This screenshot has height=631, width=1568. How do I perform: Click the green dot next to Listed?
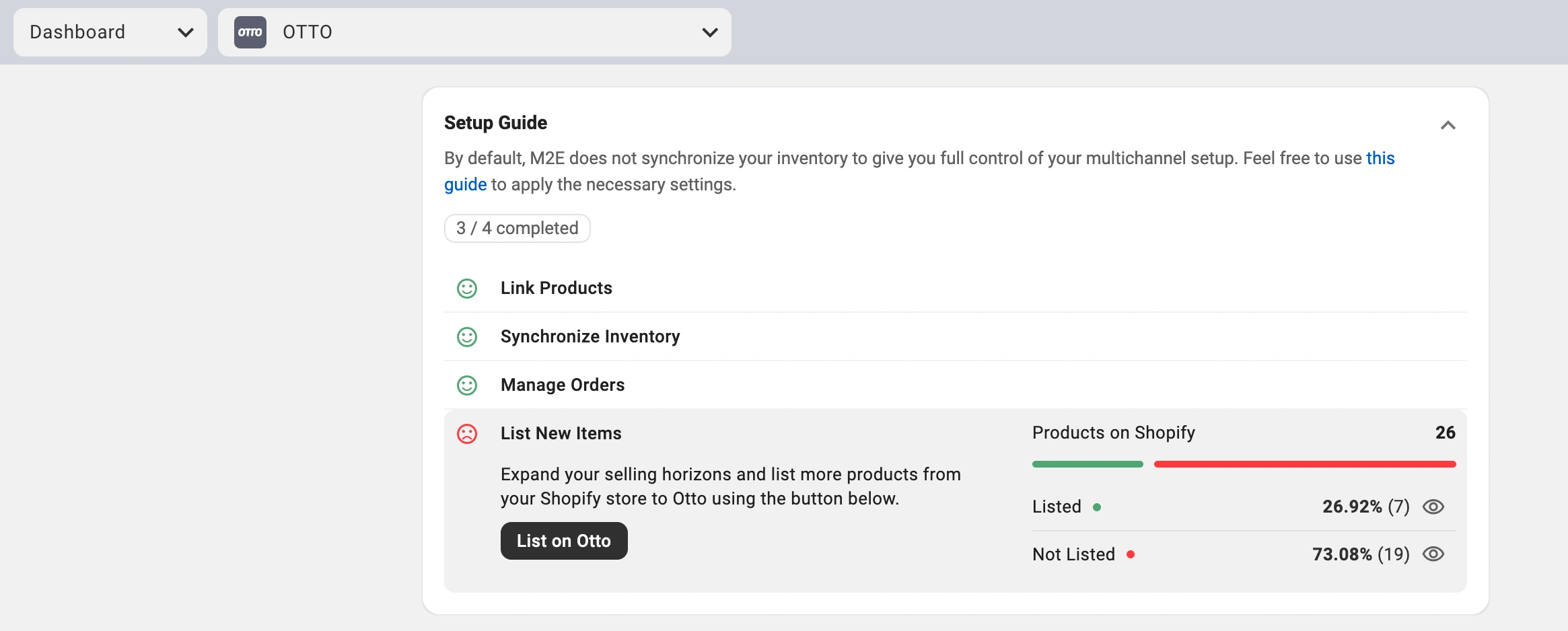[1097, 507]
